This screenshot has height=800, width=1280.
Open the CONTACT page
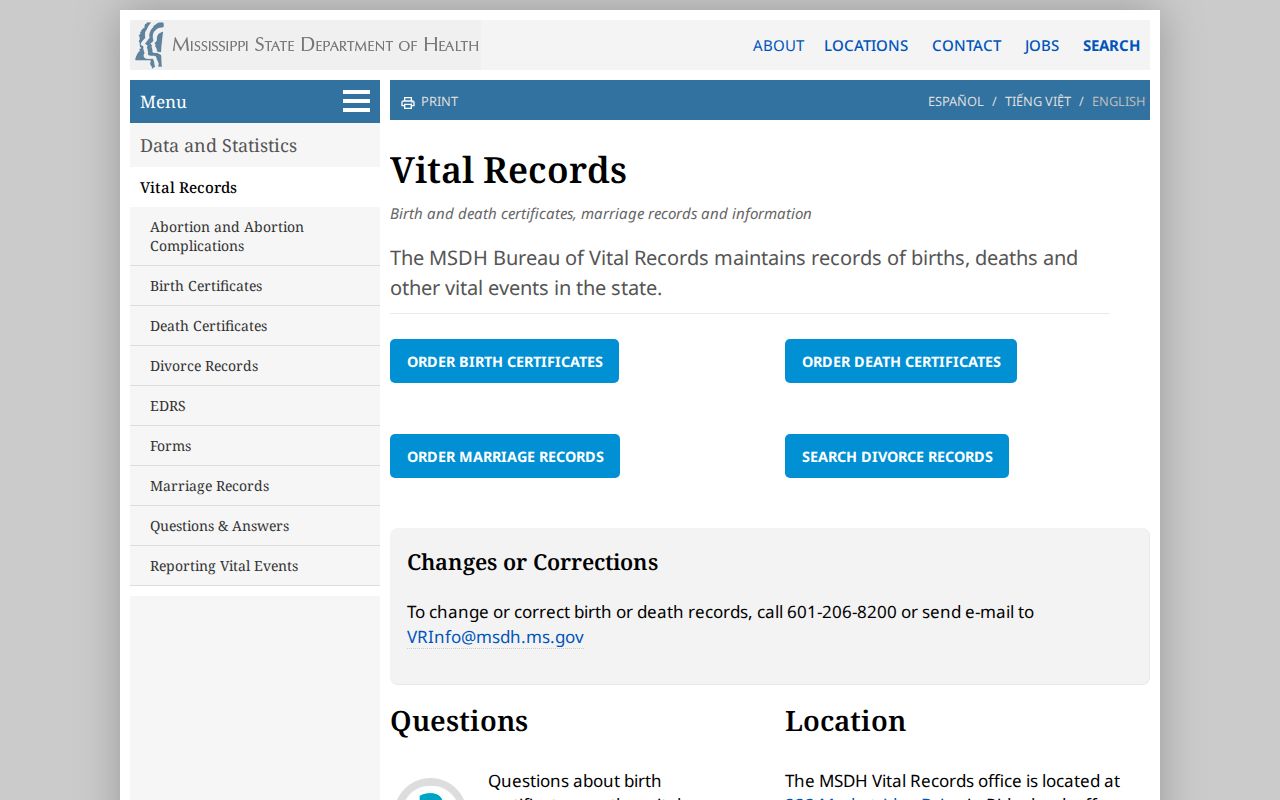tap(966, 45)
